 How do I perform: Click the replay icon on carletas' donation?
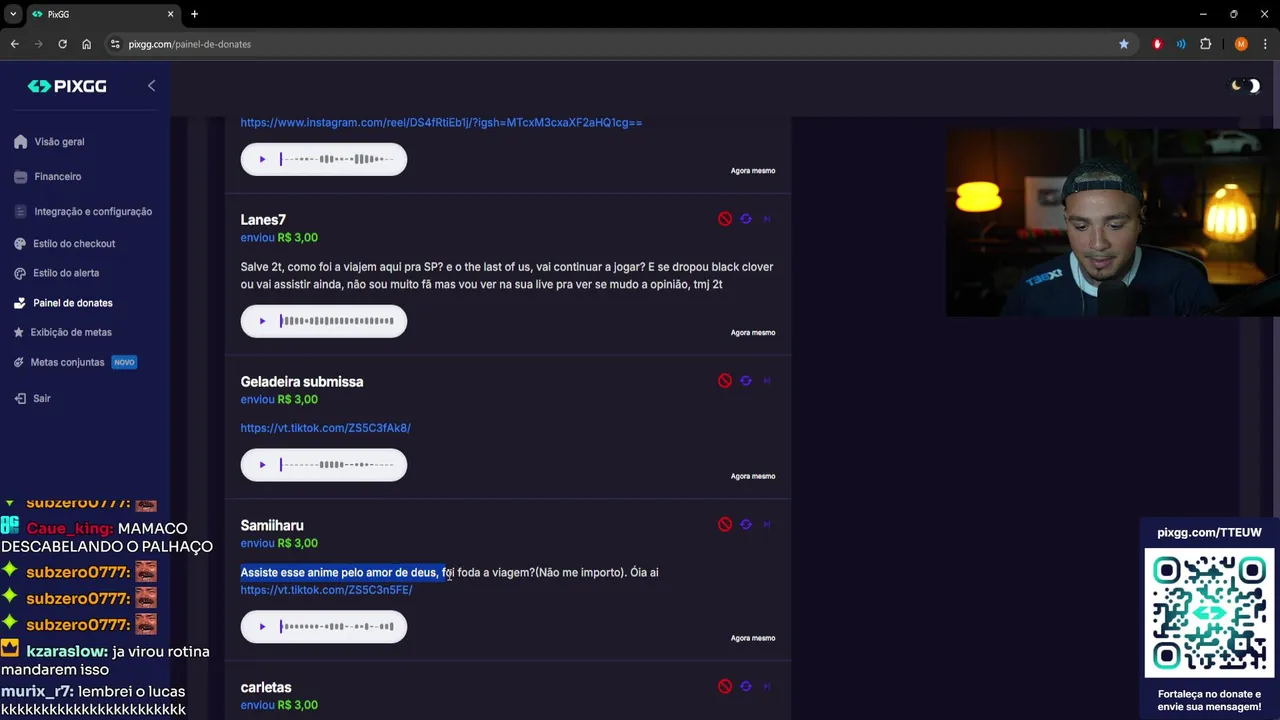[x=746, y=687]
